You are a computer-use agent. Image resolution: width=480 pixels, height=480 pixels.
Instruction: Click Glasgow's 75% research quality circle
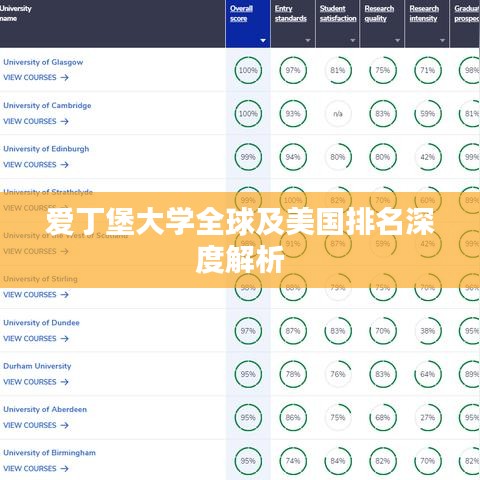coord(383,70)
